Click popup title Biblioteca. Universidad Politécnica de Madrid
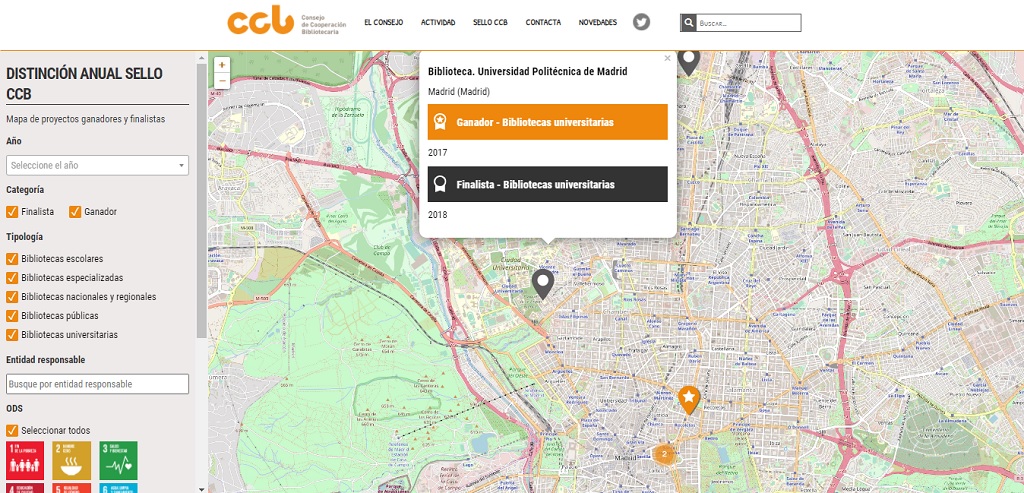The height and width of the screenshot is (493, 1024). point(528,71)
